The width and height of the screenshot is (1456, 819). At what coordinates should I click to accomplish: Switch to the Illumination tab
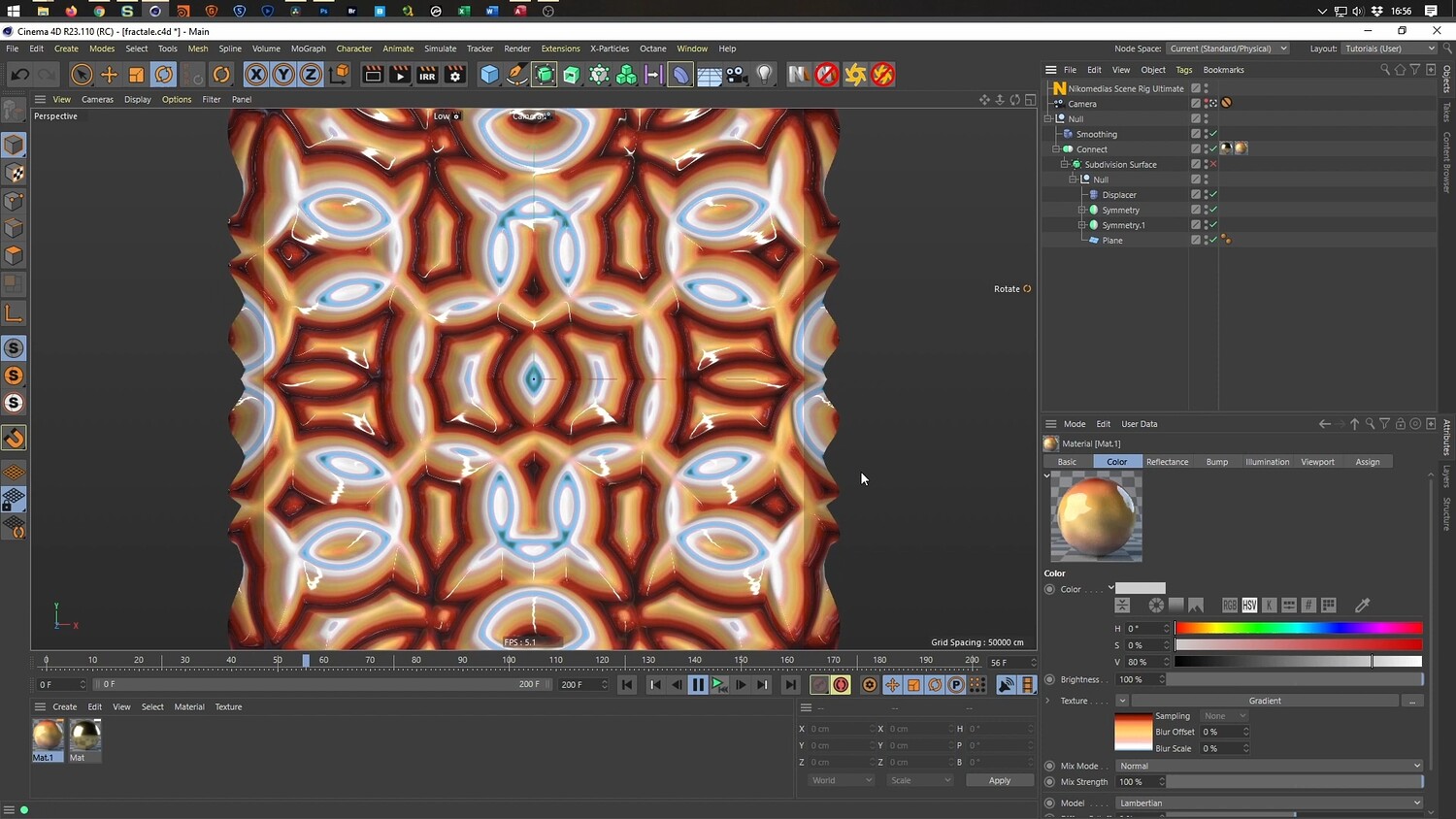coord(1268,462)
